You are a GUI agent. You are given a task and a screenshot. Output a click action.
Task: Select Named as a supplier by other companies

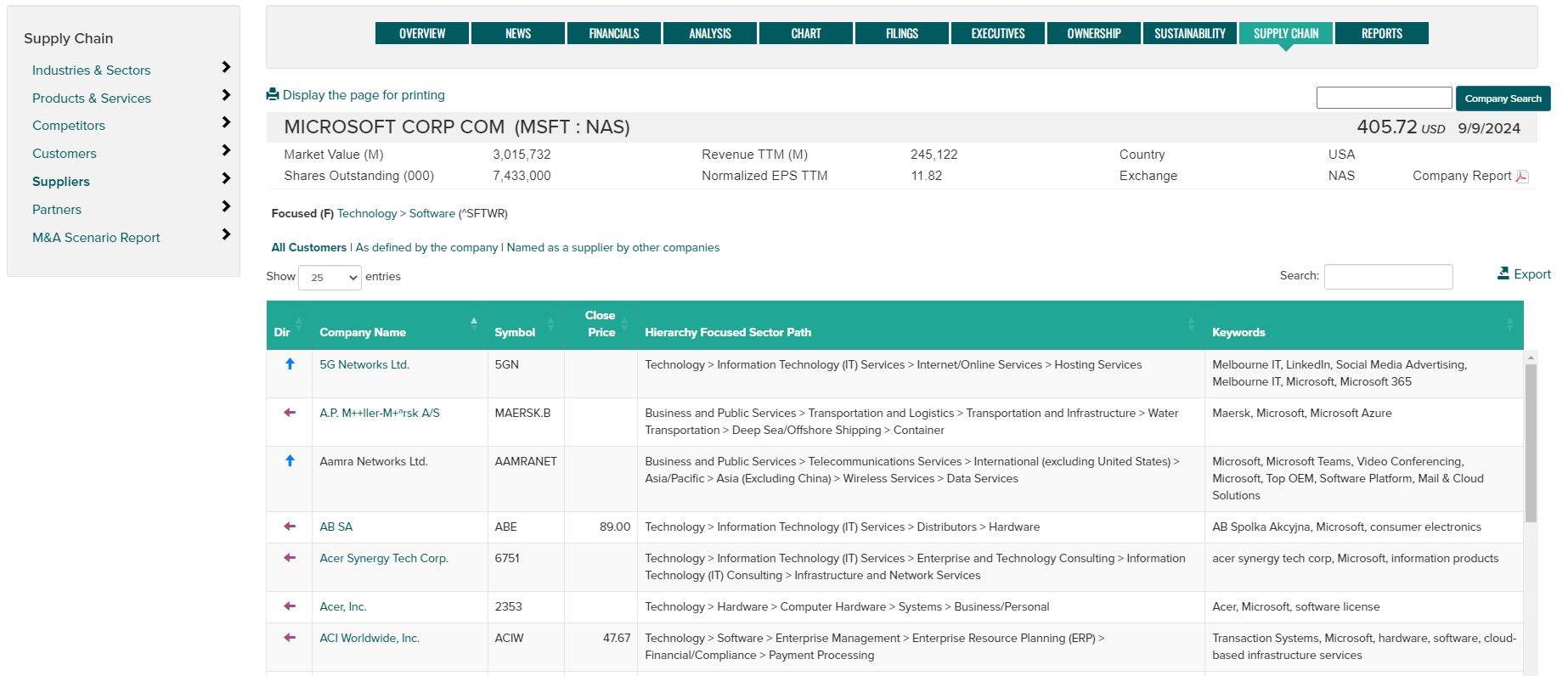(613, 247)
